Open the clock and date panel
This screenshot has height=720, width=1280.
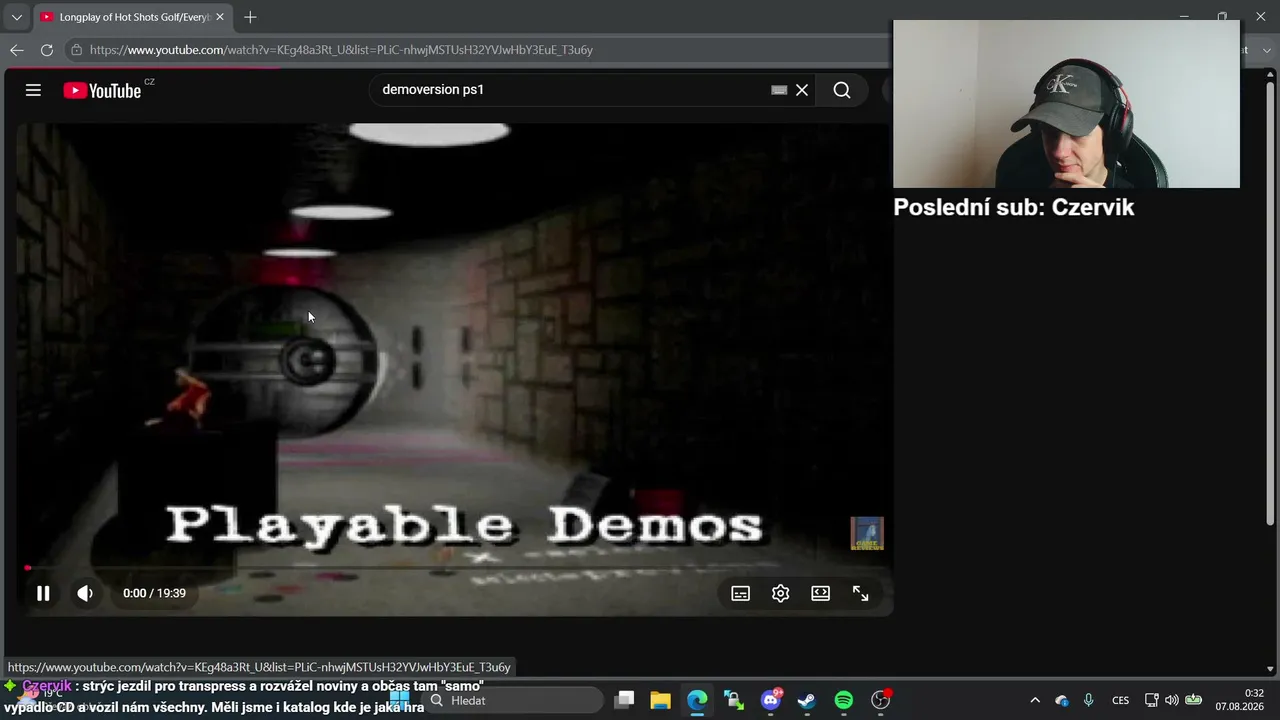click(x=1240, y=700)
